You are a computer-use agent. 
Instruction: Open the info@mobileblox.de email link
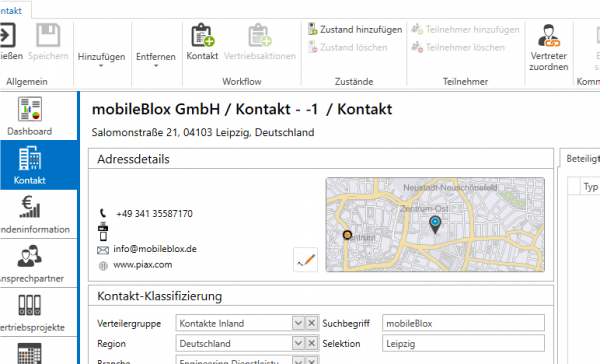coord(155,249)
